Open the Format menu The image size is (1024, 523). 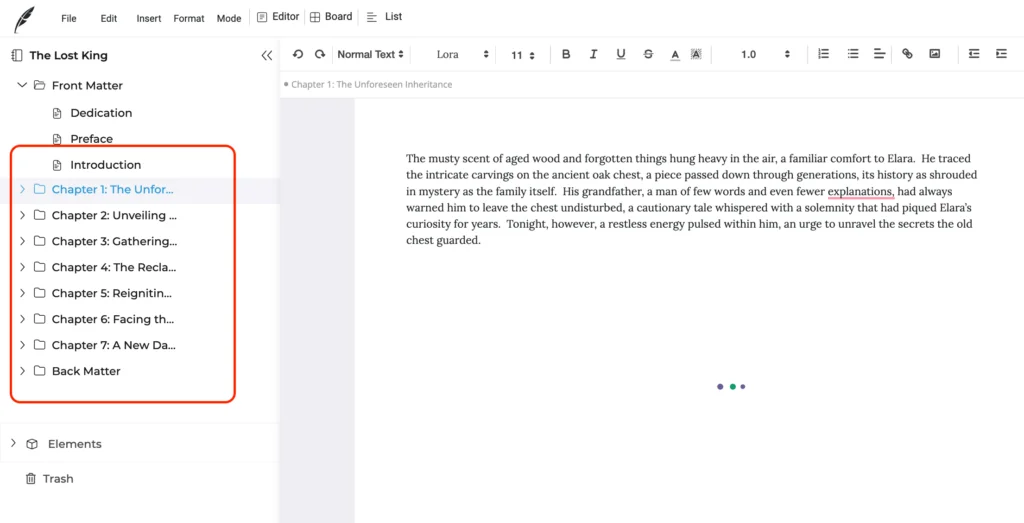point(189,18)
